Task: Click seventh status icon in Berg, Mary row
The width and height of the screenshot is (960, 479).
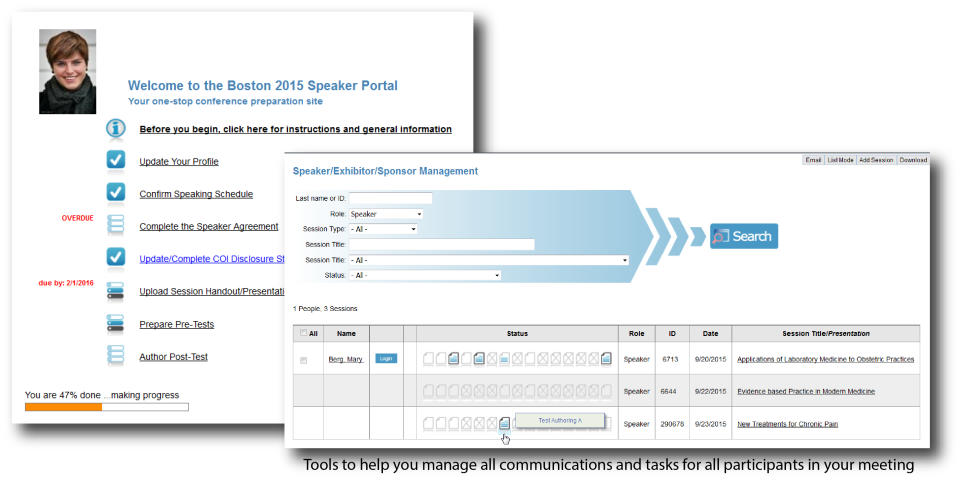Action: click(504, 358)
